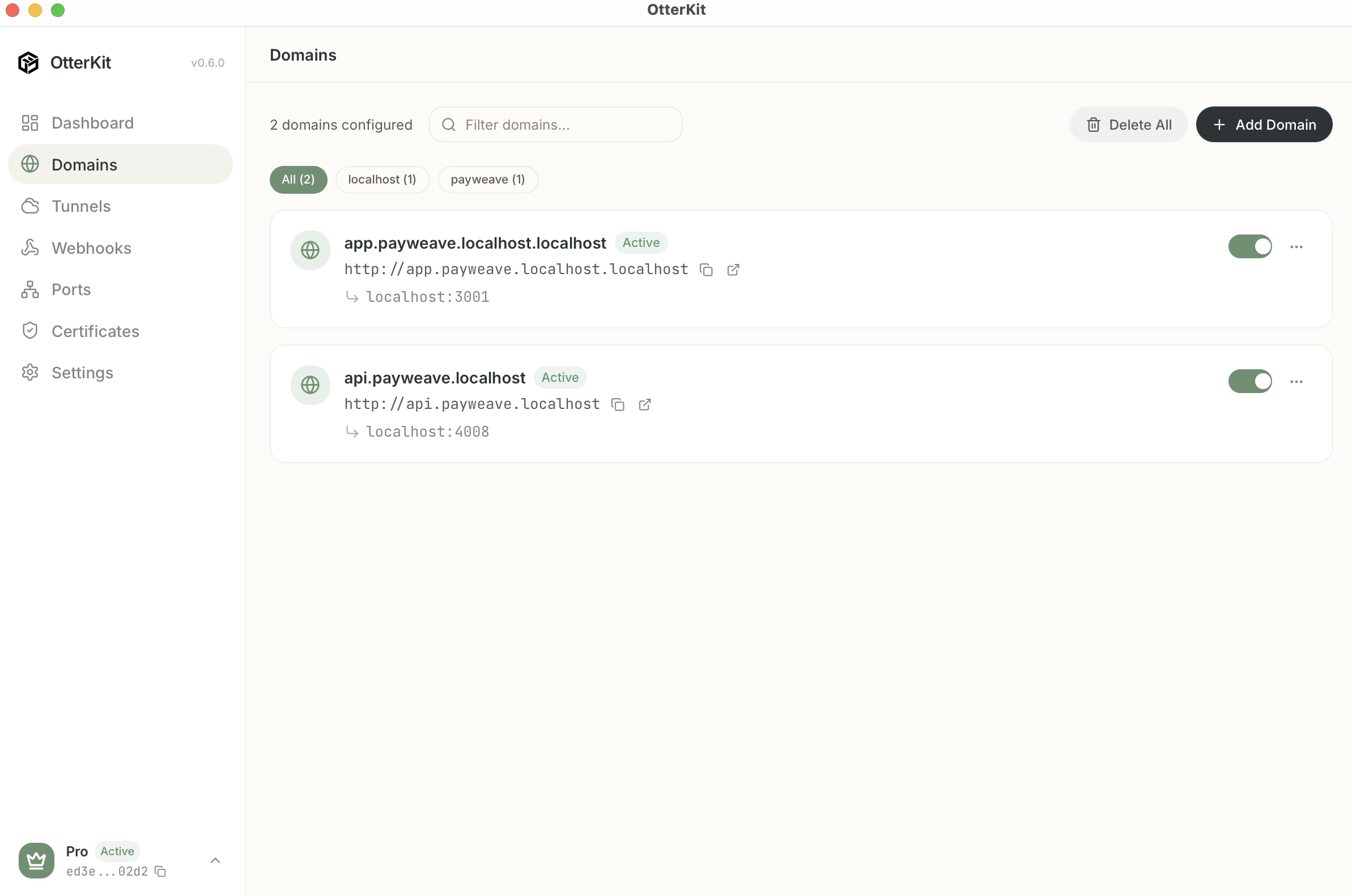Toggle off the api.payweave.localhost domain
This screenshot has width=1352, height=896.
pyautogui.click(x=1249, y=381)
